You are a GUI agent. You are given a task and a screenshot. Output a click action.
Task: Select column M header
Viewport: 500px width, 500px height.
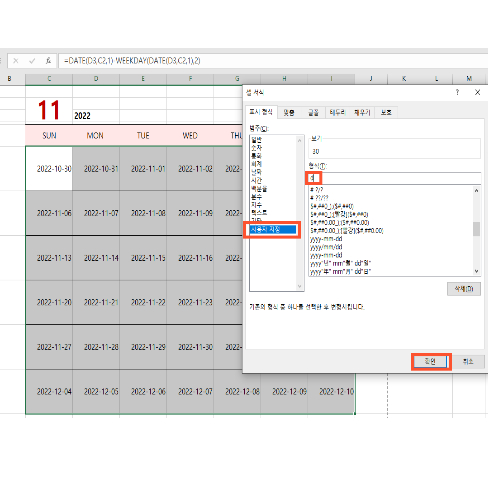click(469, 79)
